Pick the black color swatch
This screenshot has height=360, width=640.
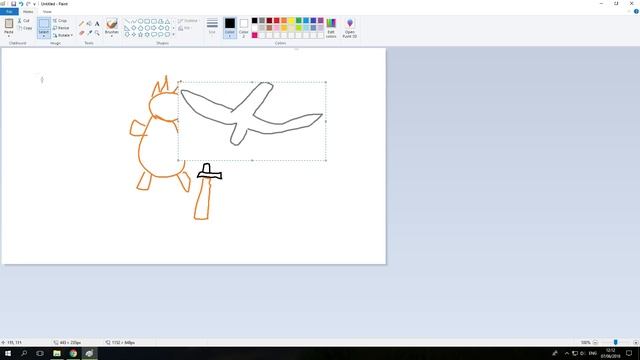[x=255, y=20]
